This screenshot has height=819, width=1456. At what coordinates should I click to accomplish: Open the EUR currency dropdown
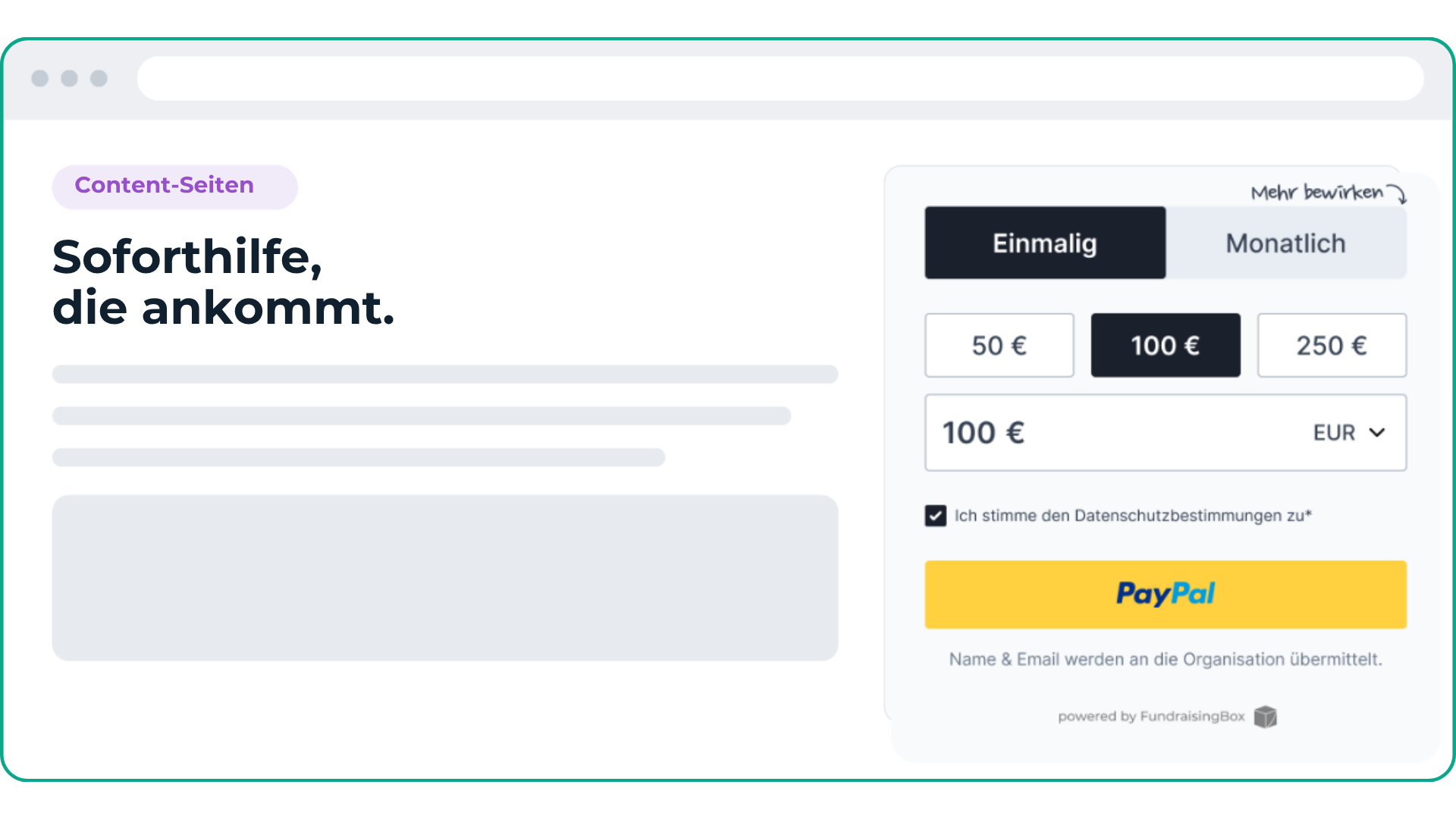(x=1350, y=432)
